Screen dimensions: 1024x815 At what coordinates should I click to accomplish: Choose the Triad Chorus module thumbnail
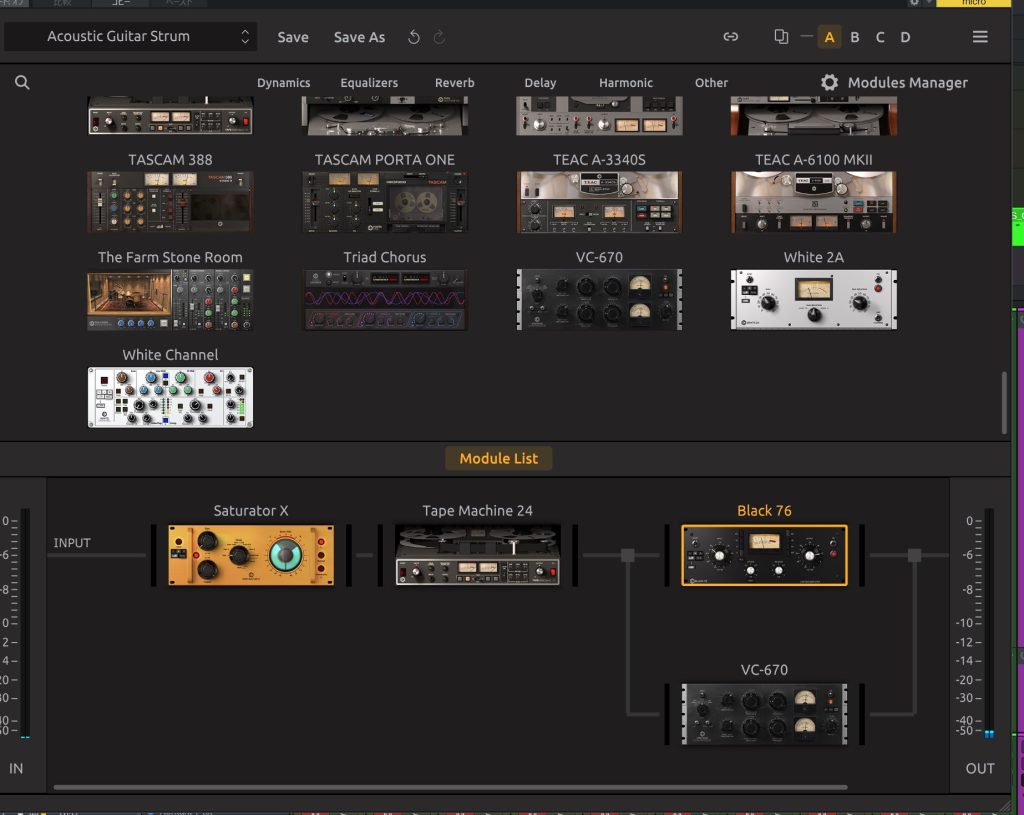point(385,299)
